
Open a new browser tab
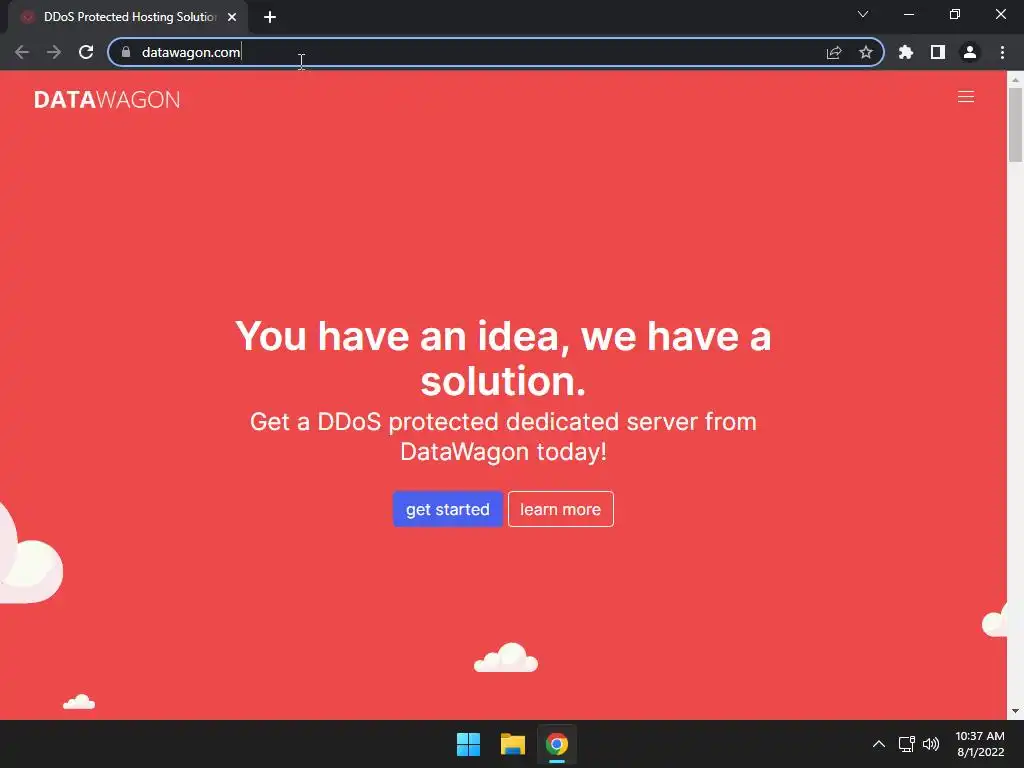pos(270,17)
